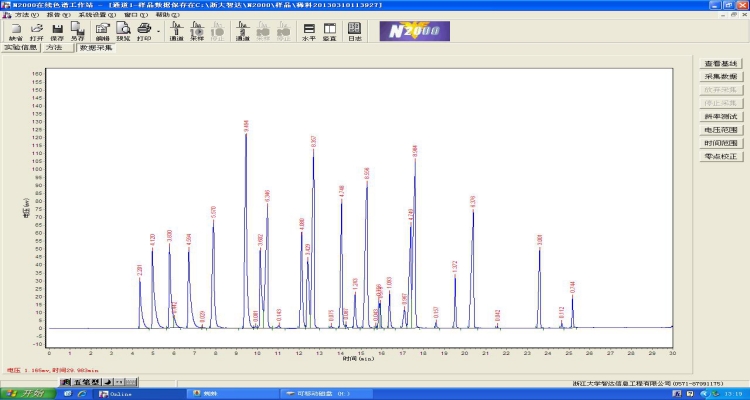Click the taskbar clock showing 13:19
Screen dimensions: 750x400
pos(733,394)
